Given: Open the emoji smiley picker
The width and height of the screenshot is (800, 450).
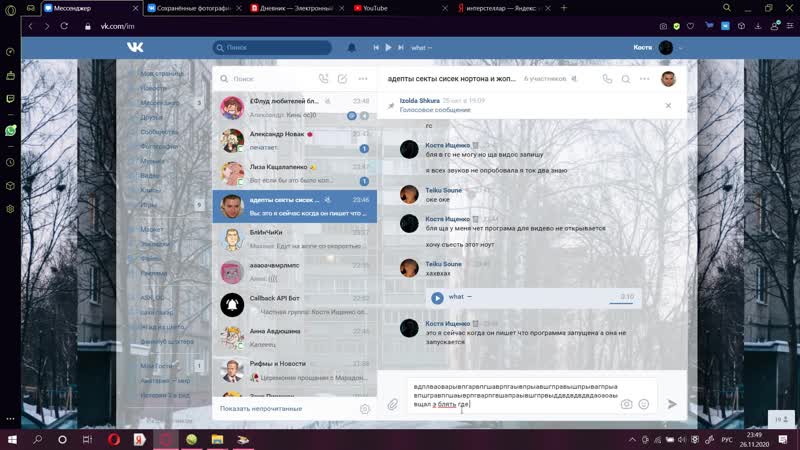Looking at the screenshot, I should (x=644, y=404).
